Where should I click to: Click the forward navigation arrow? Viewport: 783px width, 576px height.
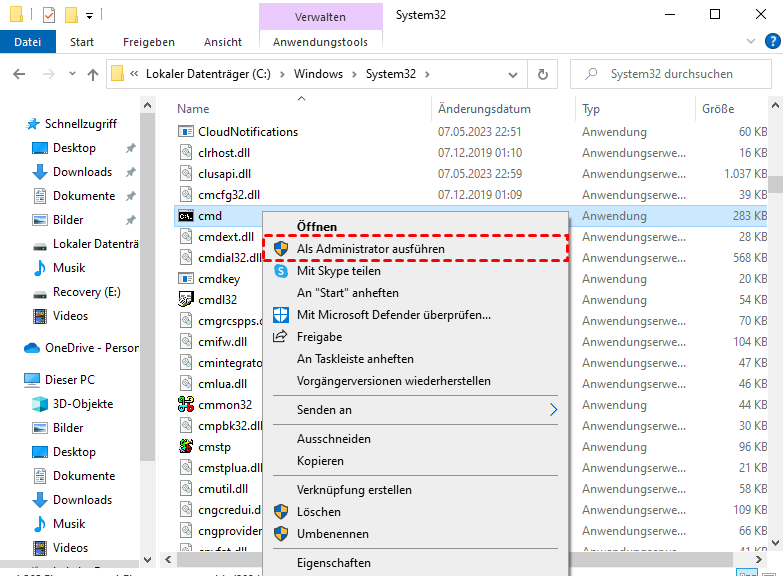click(48, 74)
